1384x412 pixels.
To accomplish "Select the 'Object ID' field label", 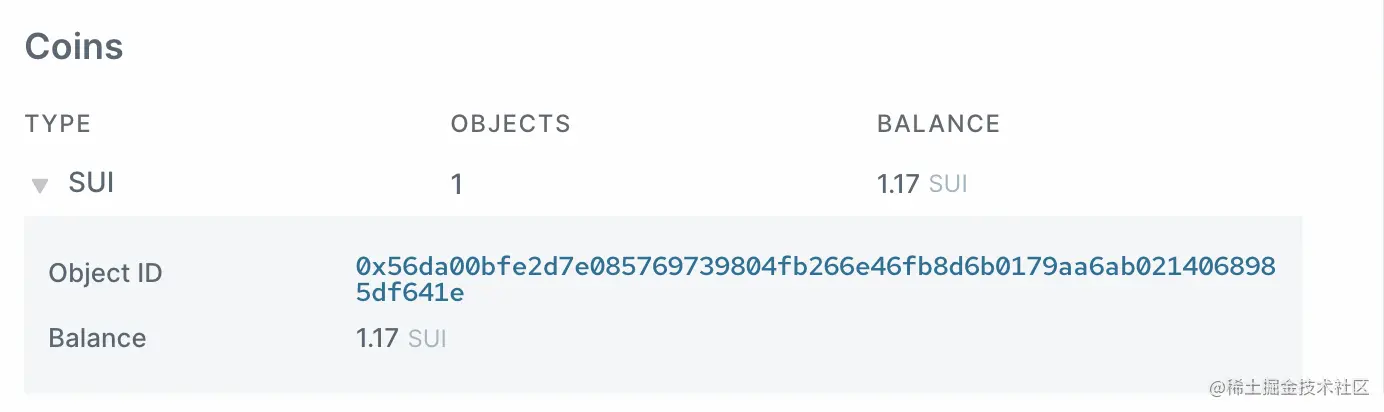I will click(105, 273).
